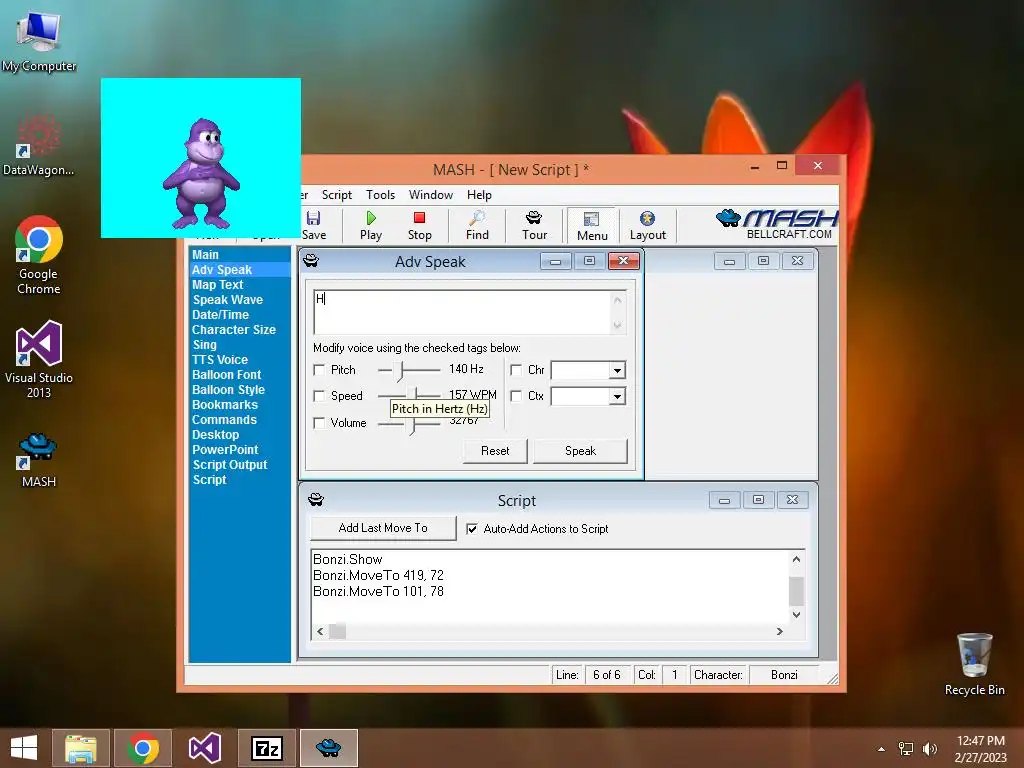This screenshot has width=1024, height=768.
Task: Open Visual Studio from the taskbar
Action: click(204, 748)
